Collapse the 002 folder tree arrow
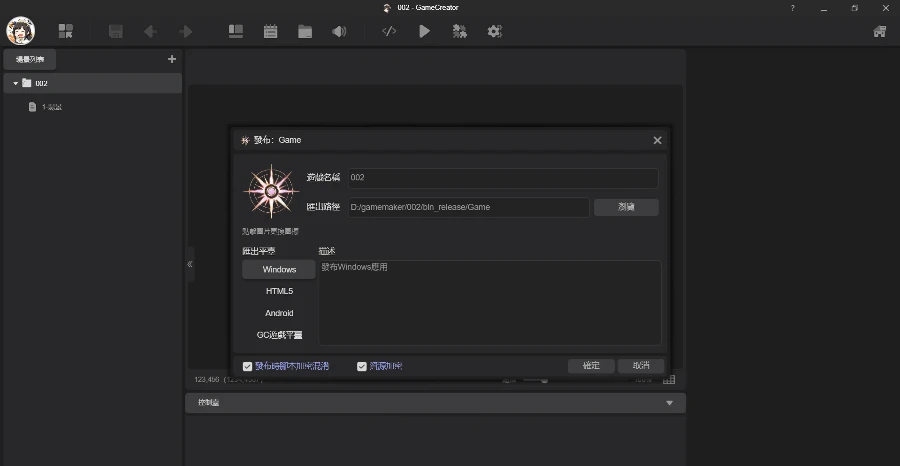 pyautogui.click(x=16, y=83)
